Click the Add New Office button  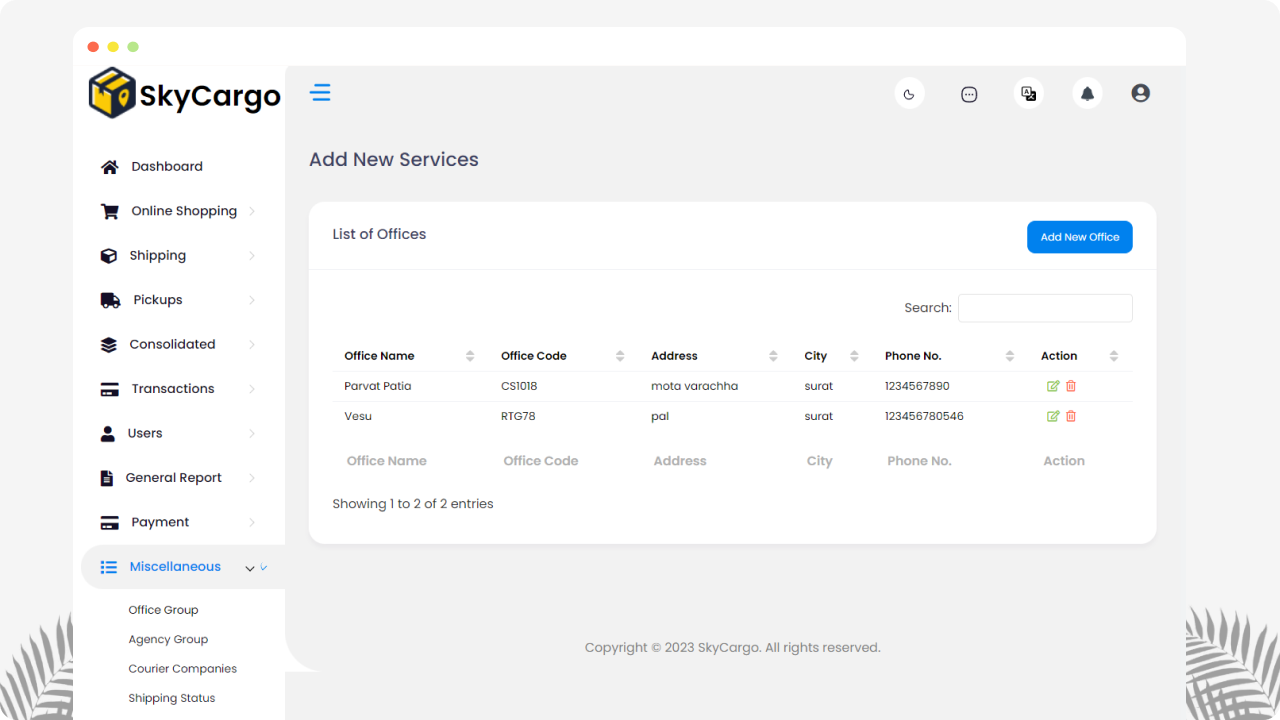(1079, 237)
